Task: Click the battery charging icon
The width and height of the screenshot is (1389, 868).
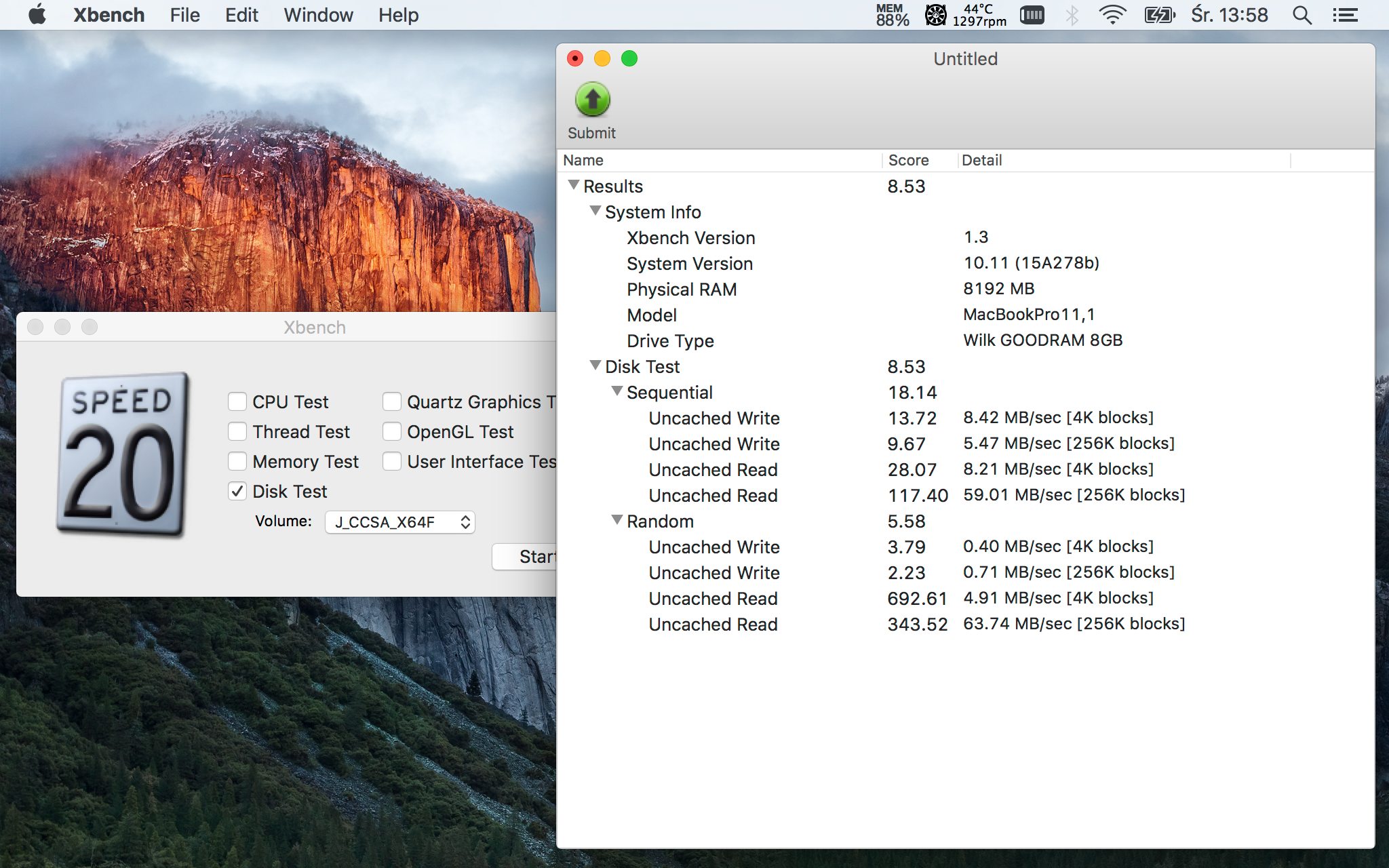Action: tap(1159, 15)
